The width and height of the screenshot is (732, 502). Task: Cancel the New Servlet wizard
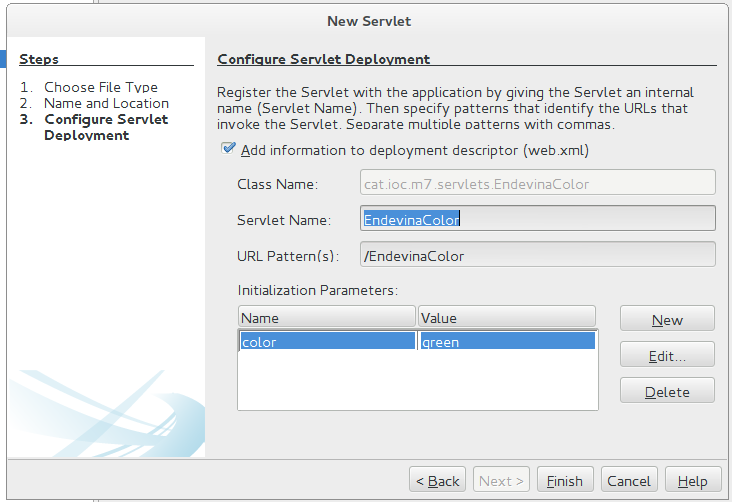click(x=629, y=480)
